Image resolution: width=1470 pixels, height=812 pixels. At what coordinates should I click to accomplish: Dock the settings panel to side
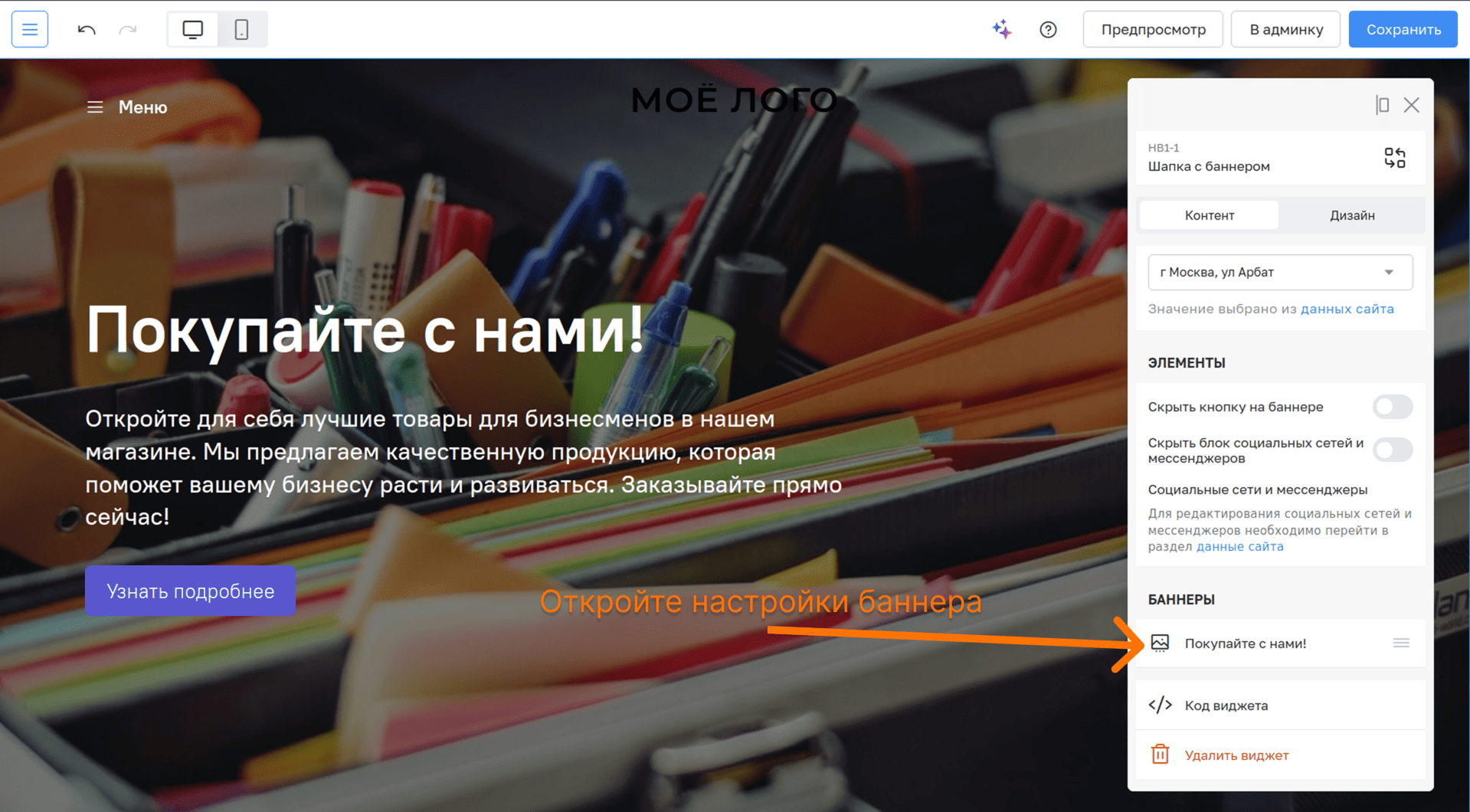pos(1382,105)
